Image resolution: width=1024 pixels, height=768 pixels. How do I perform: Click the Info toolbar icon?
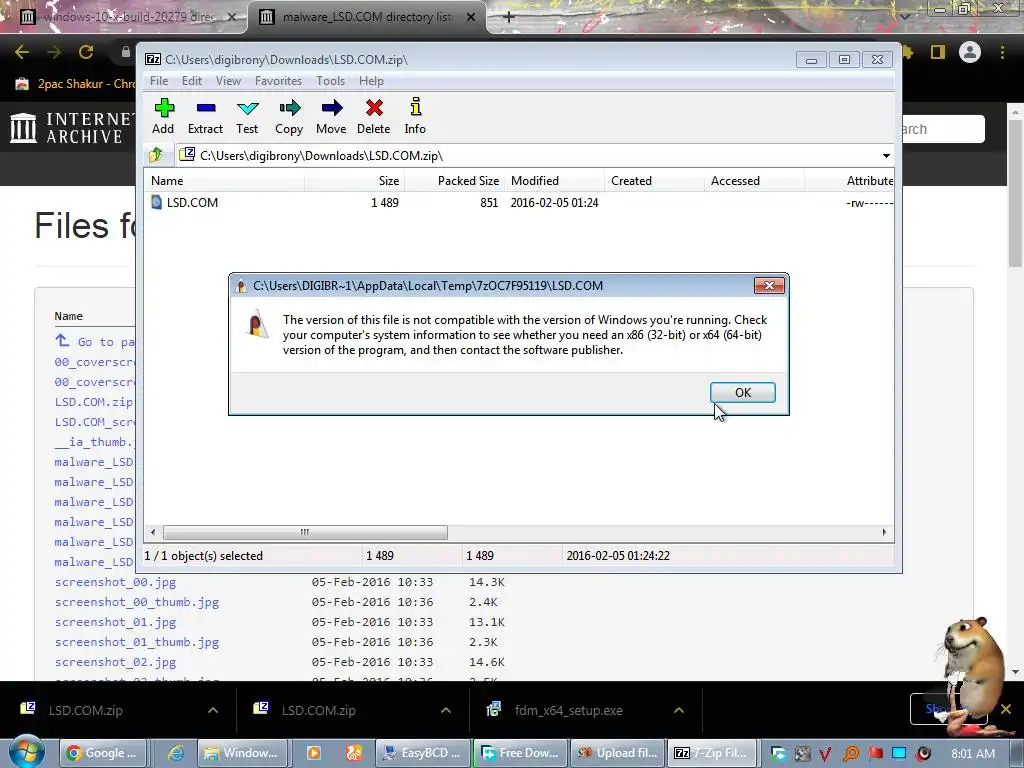tap(415, 106)
